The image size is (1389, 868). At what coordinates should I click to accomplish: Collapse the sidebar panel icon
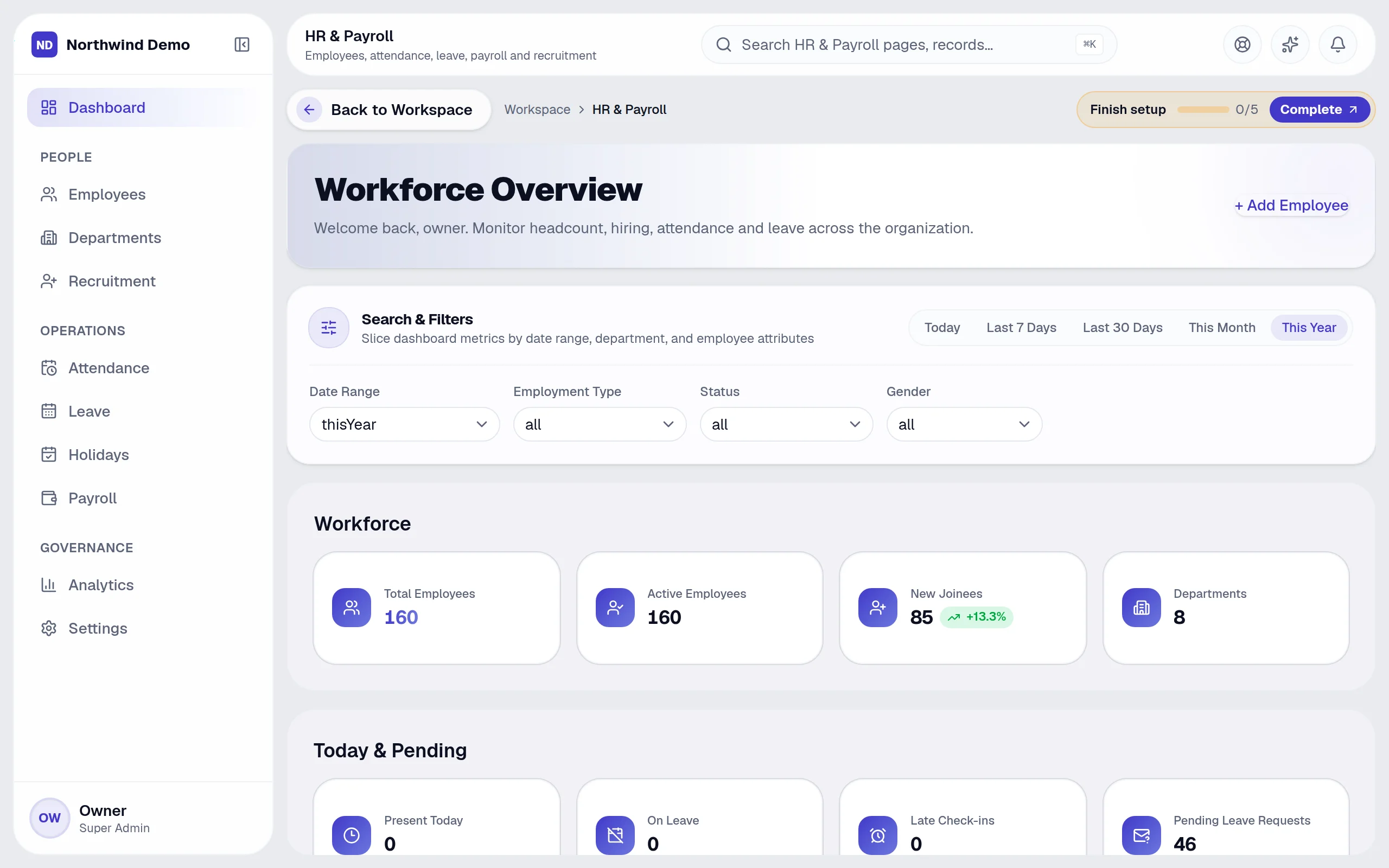241,44
